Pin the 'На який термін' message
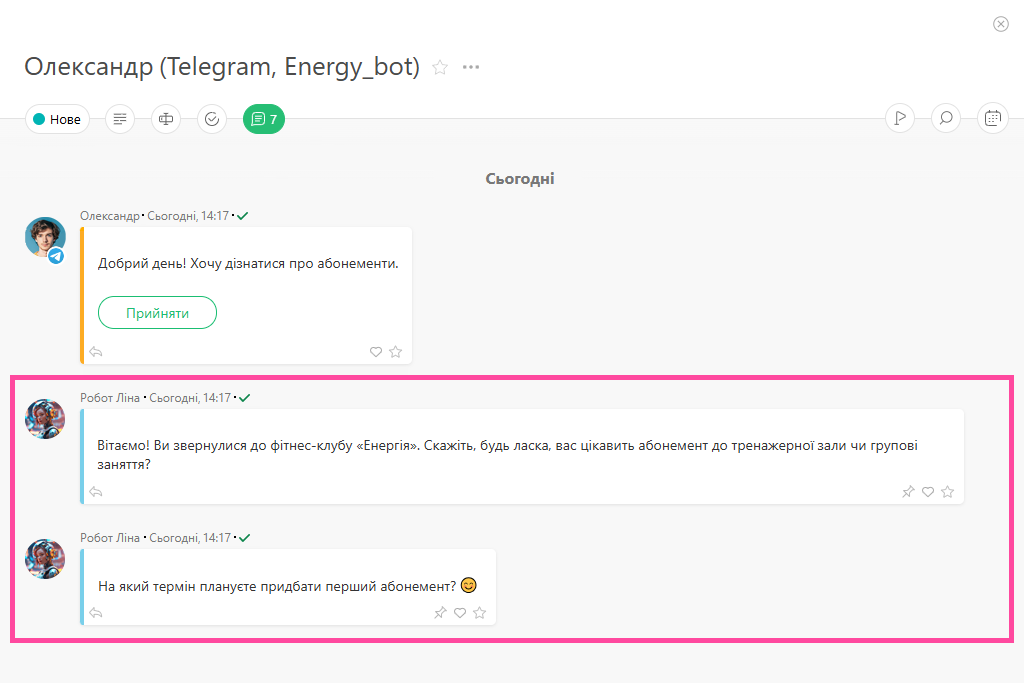This screenshot has height=683, width=1024. (440, 613)
